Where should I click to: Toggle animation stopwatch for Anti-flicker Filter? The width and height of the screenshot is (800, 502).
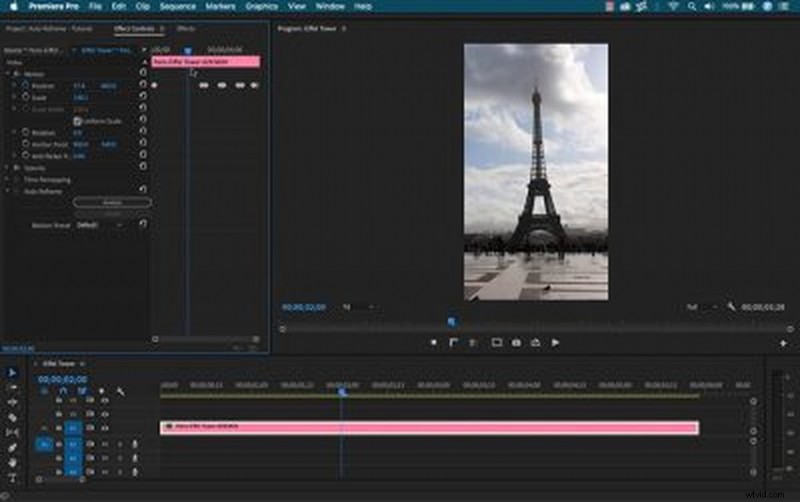(25, 156)
